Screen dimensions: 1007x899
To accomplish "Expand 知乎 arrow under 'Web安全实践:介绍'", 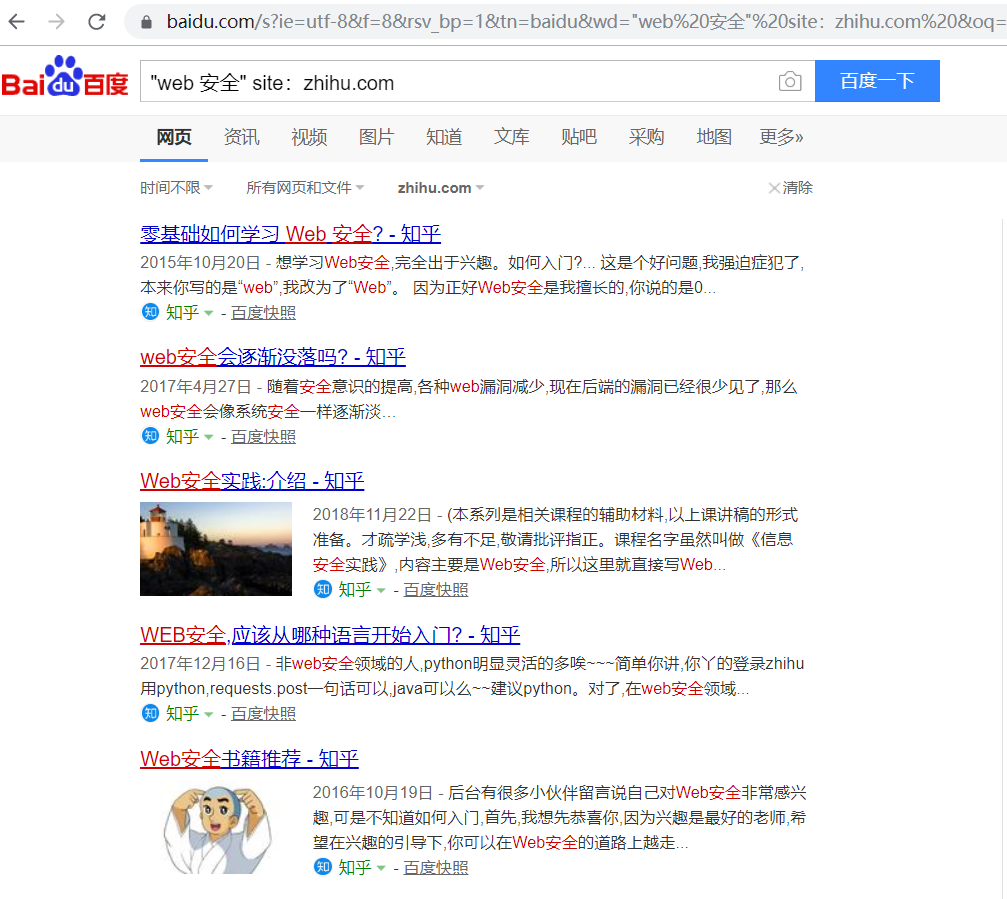I will [381, 590].
